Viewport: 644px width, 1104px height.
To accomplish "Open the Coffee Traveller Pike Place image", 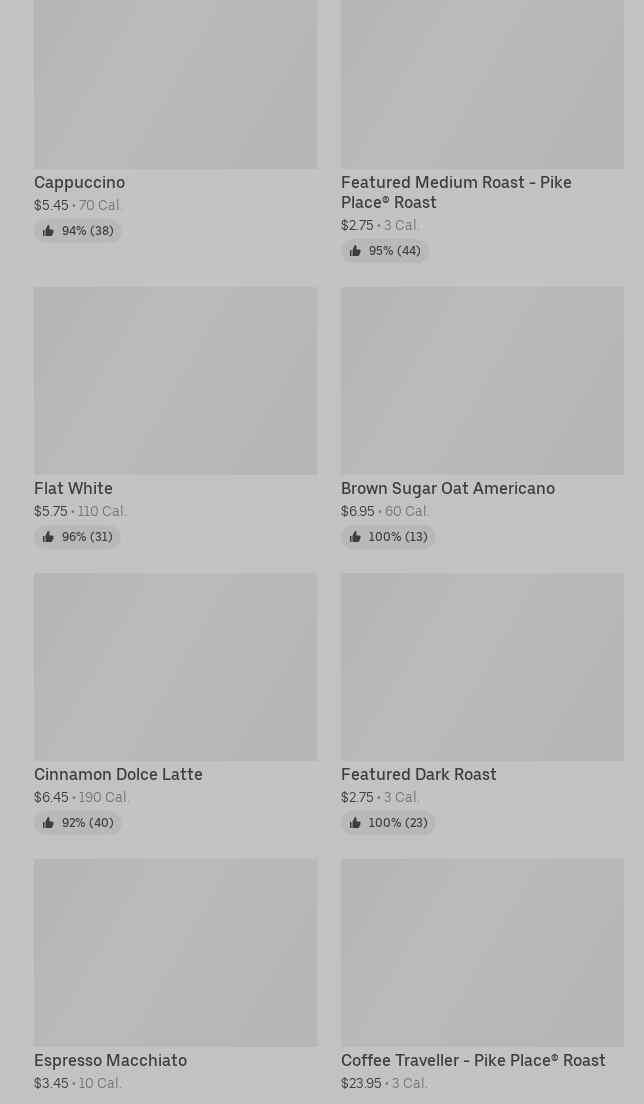I will tap(482, 952).
